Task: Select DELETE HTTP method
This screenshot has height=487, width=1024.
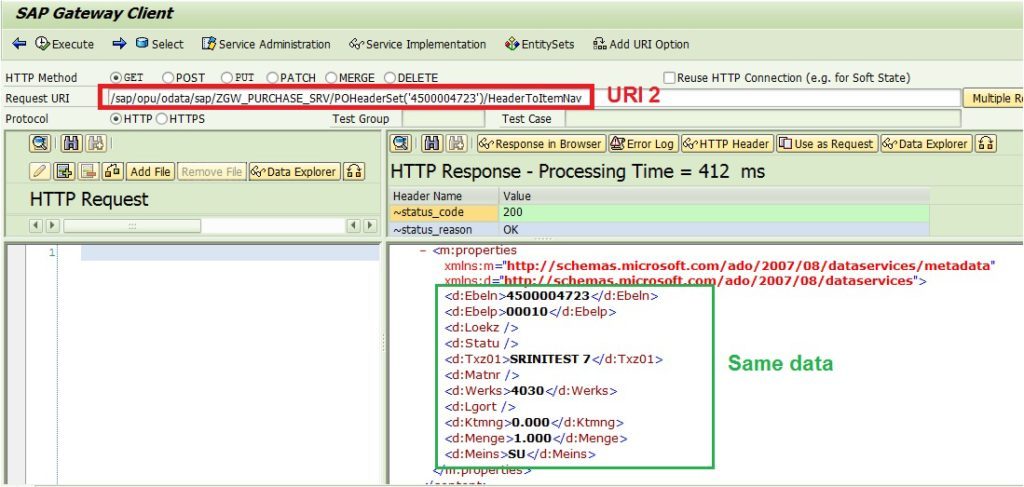Action: 390,78
